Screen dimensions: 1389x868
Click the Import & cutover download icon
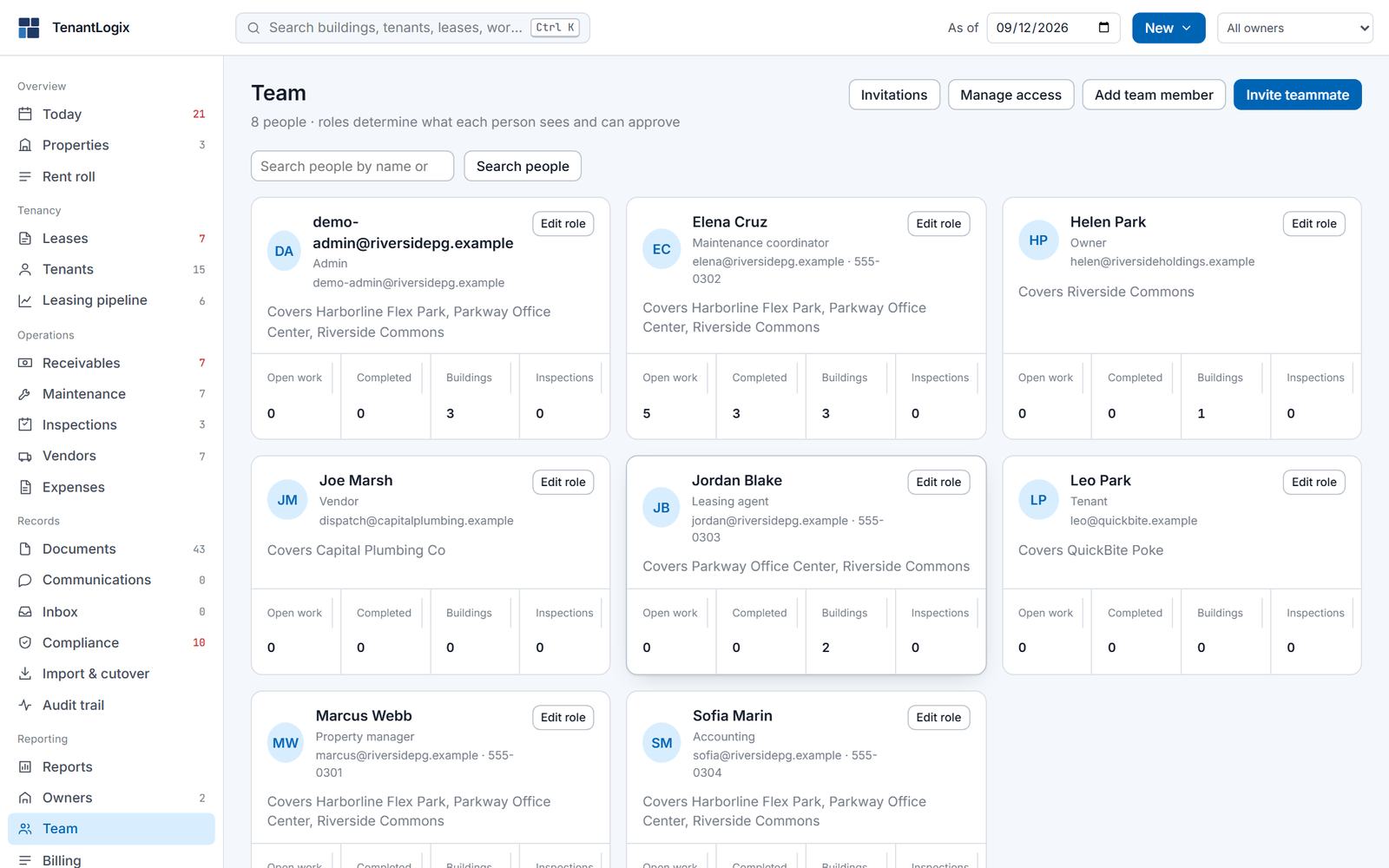point(25,674)
